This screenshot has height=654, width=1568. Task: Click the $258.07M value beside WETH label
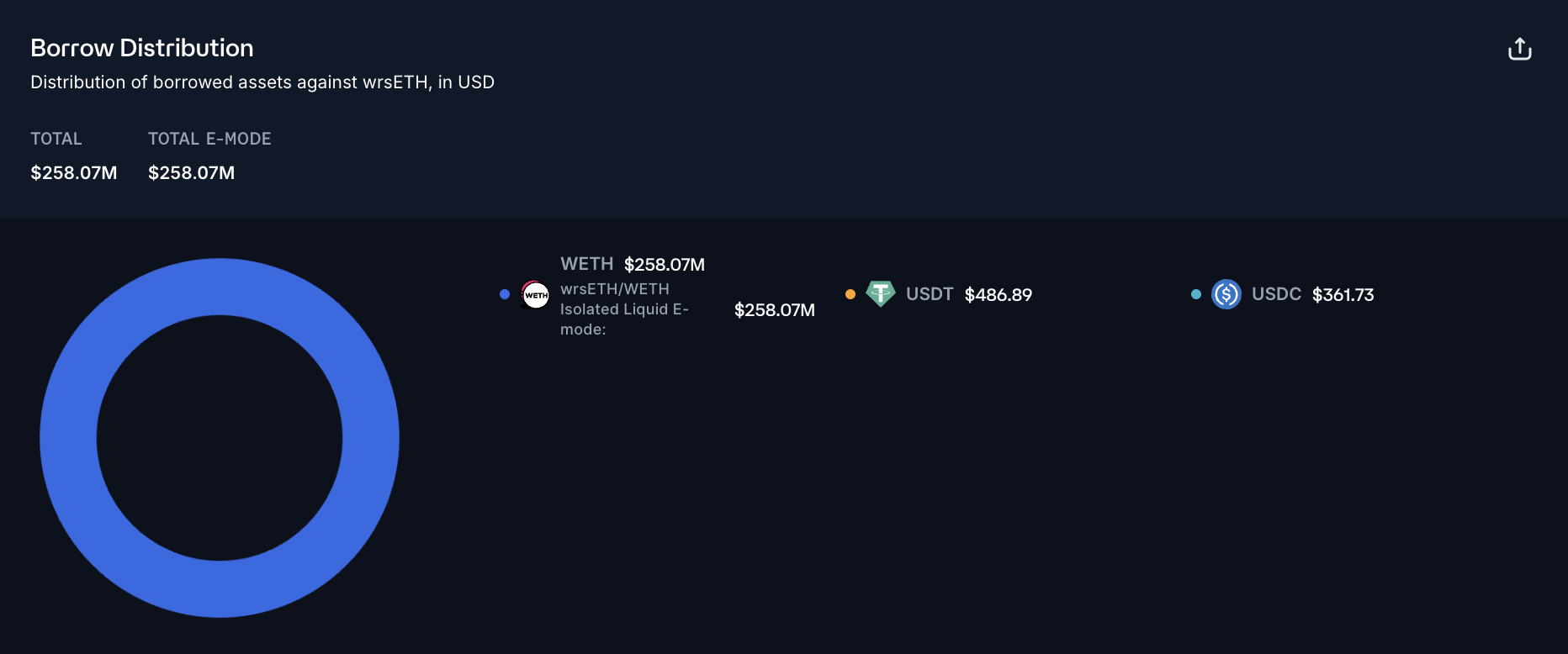pyautogui.click(x=664, y=265)
